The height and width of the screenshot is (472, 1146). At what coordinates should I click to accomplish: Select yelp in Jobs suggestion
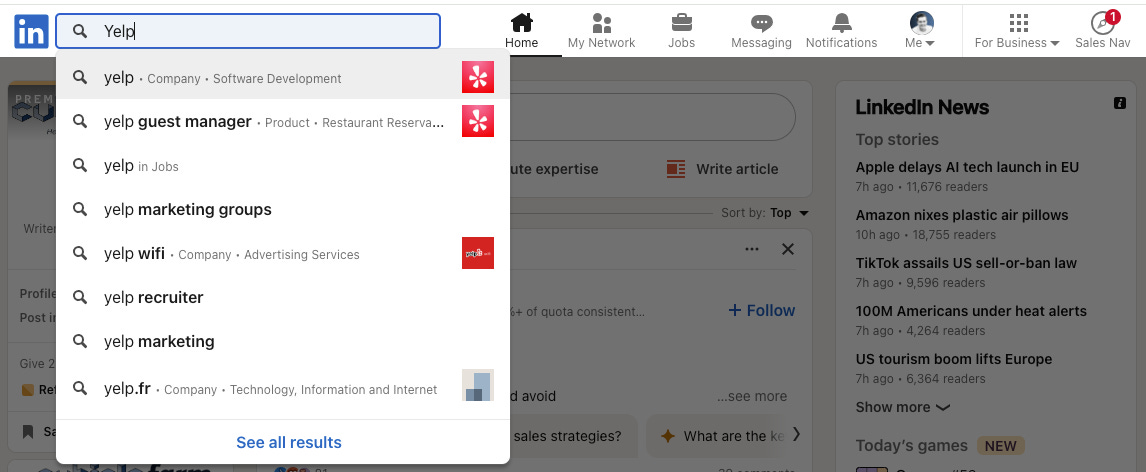click(x=283, y=166)
